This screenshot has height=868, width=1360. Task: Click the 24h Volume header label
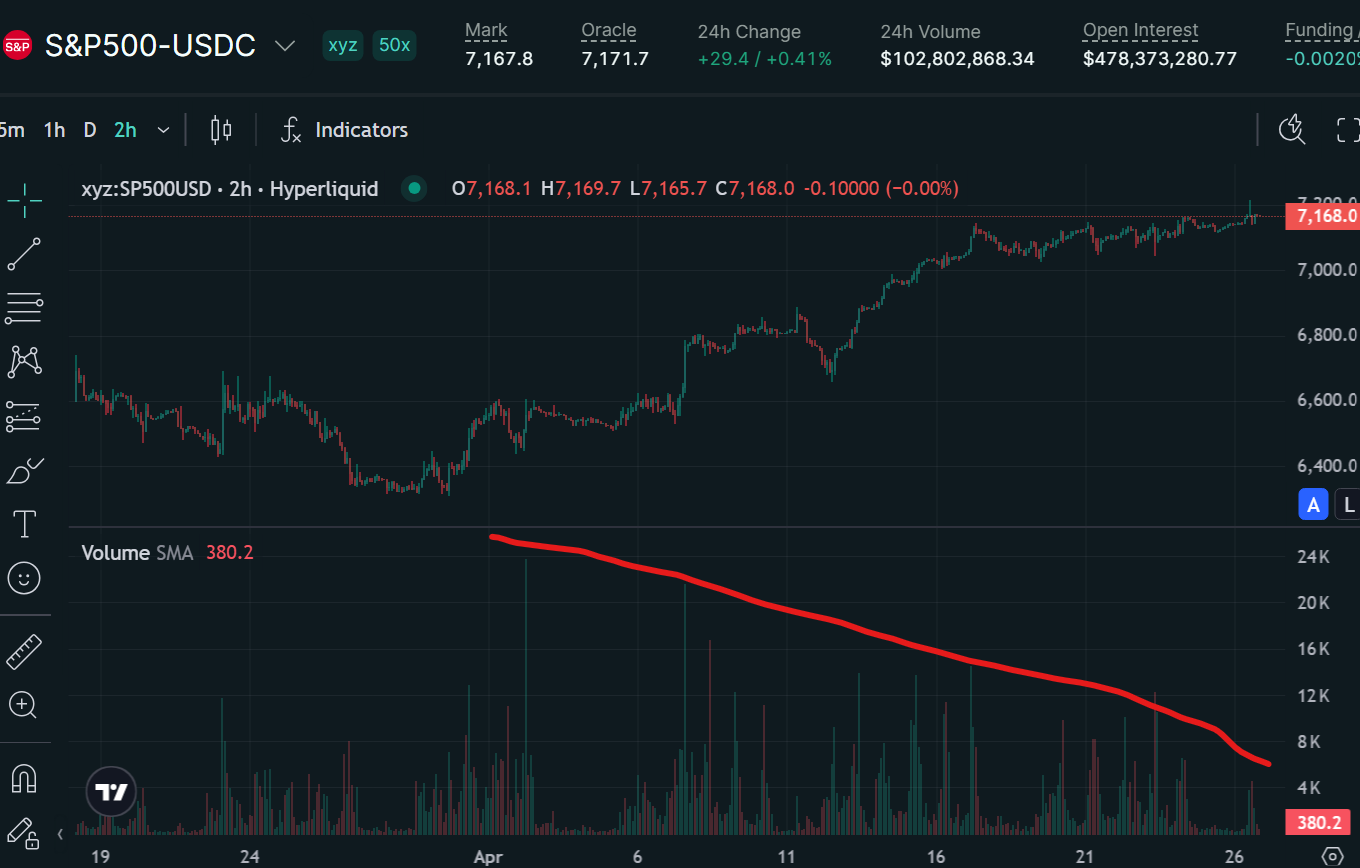(x=930, y=32)
